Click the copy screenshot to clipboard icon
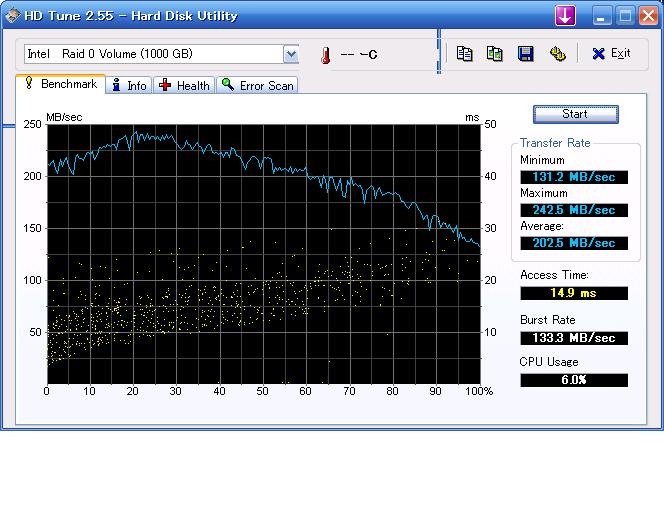Image resolution: width=664 pixels, height=512 pixels. (495, 54)
